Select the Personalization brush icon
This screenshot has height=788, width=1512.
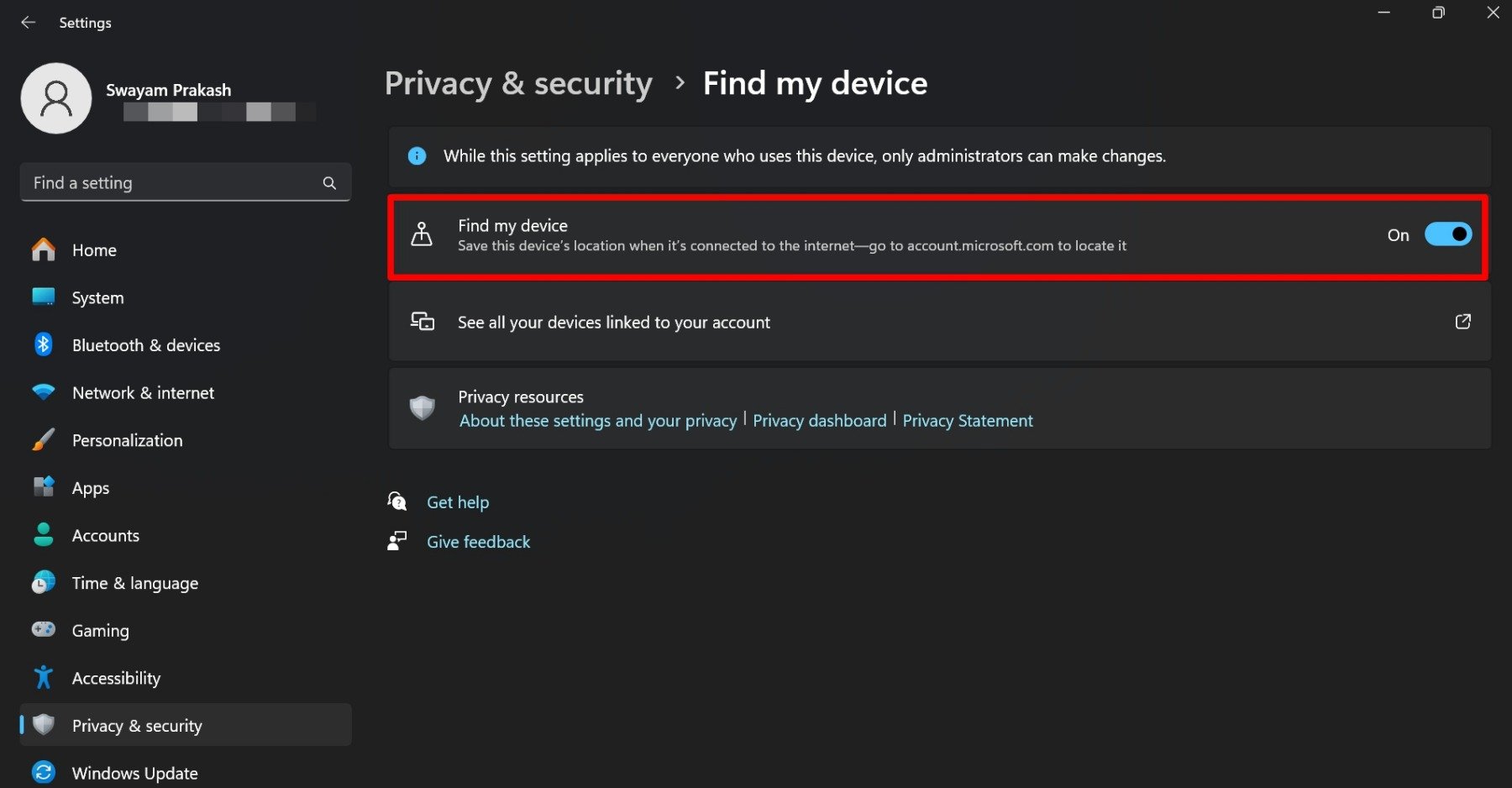click(x=43, y=439)
